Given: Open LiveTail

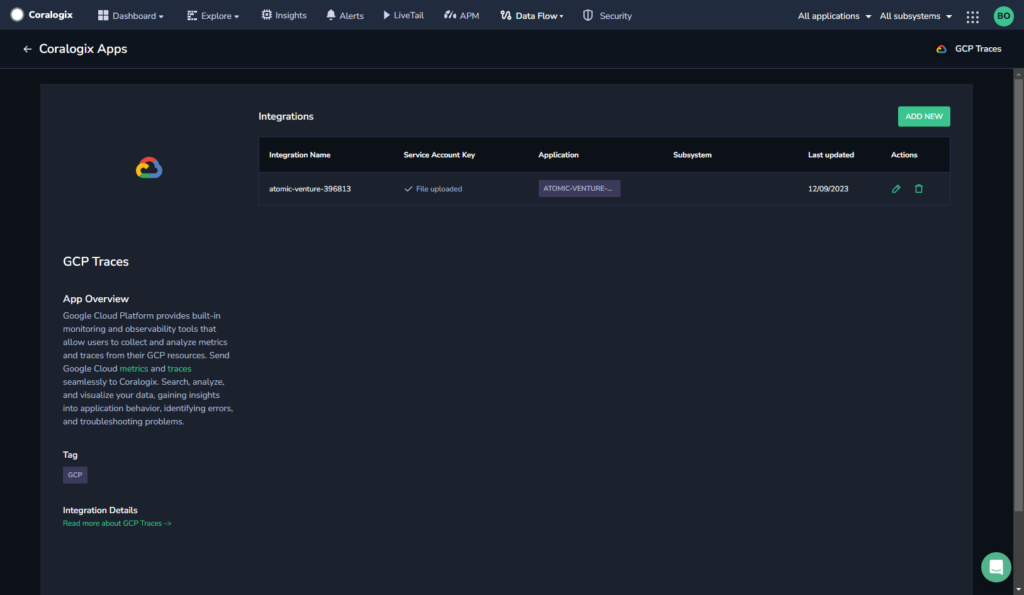Looking at the screenshot, I should point(403,15).
